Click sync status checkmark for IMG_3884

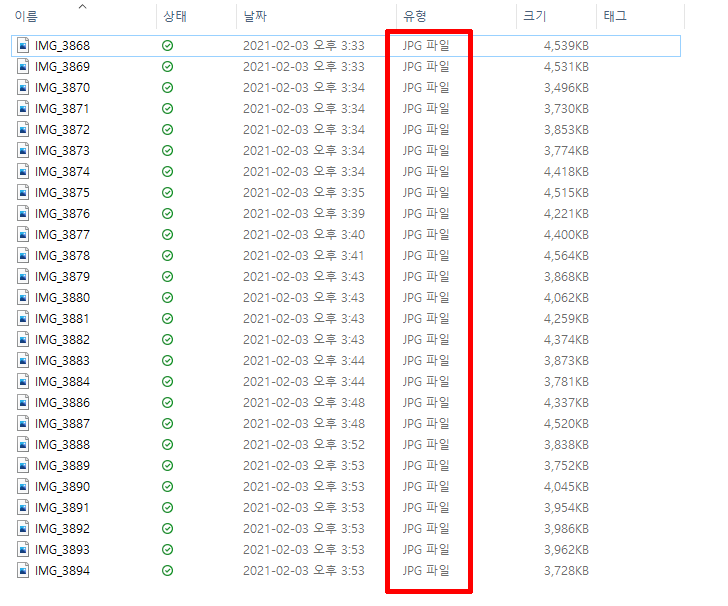168,382
